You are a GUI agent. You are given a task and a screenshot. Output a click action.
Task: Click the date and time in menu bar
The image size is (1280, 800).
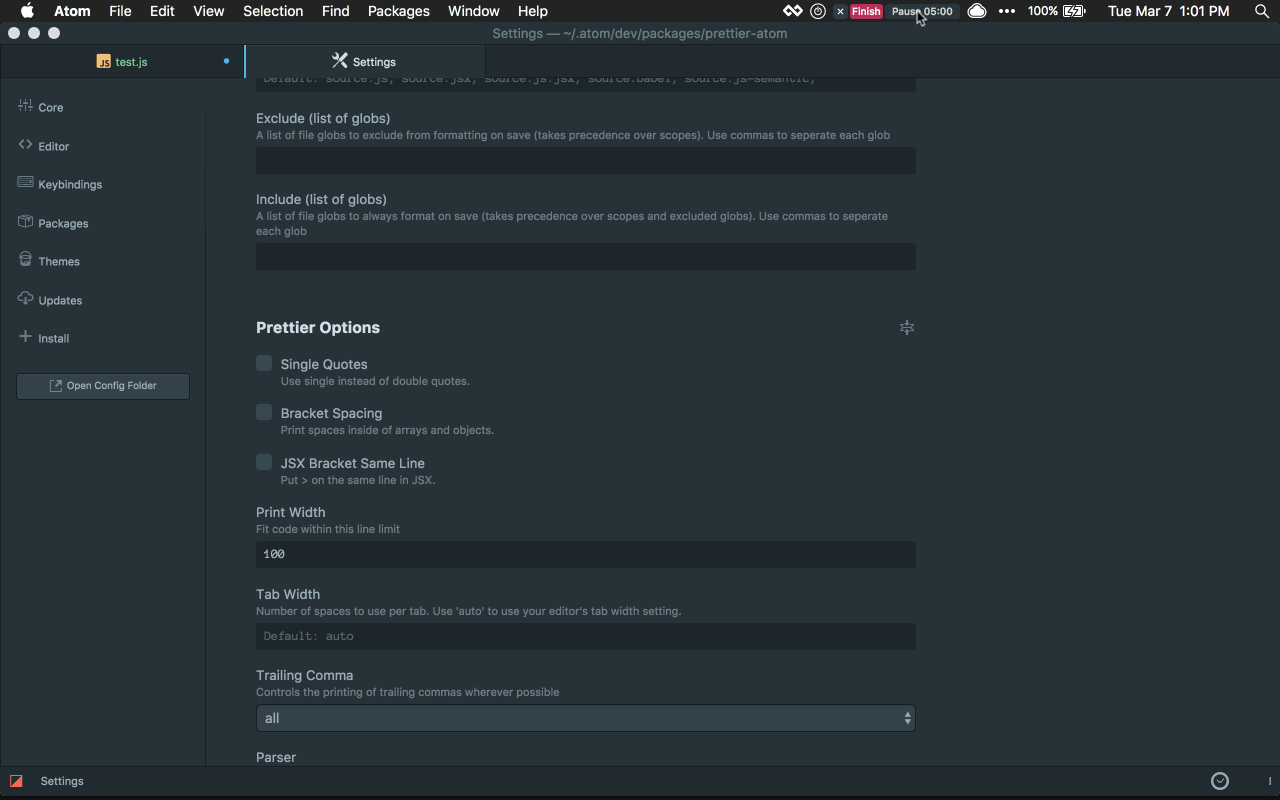click(x=1169, y=11)
